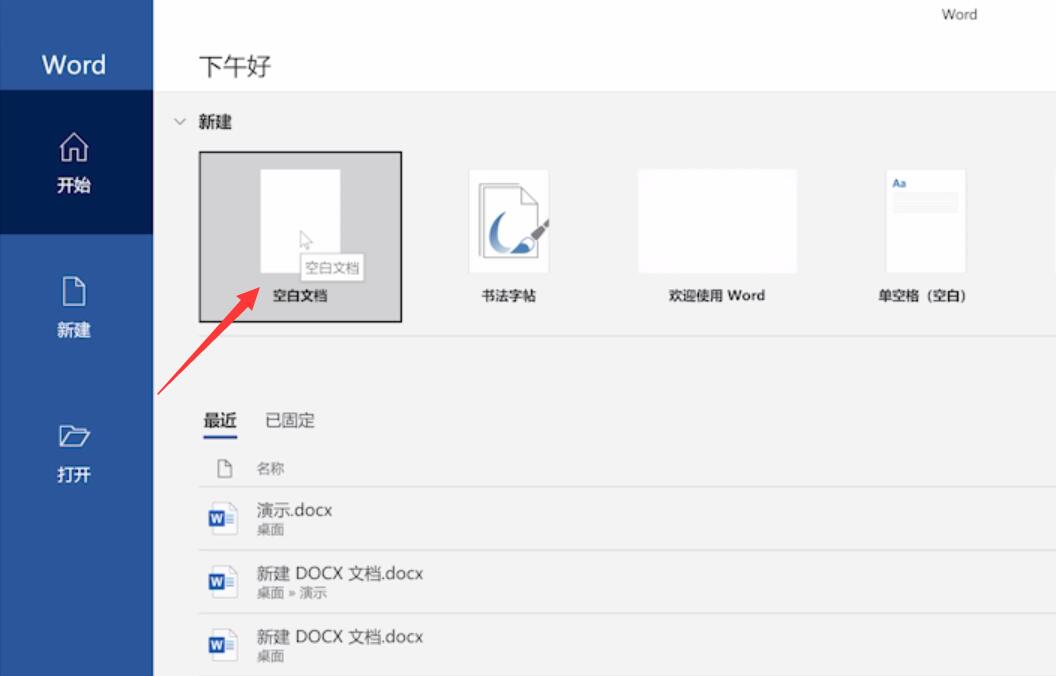Click the file type column header icon
This screenshot has width=1056, height=676.
pyautogui.click(x=224, y=469)
